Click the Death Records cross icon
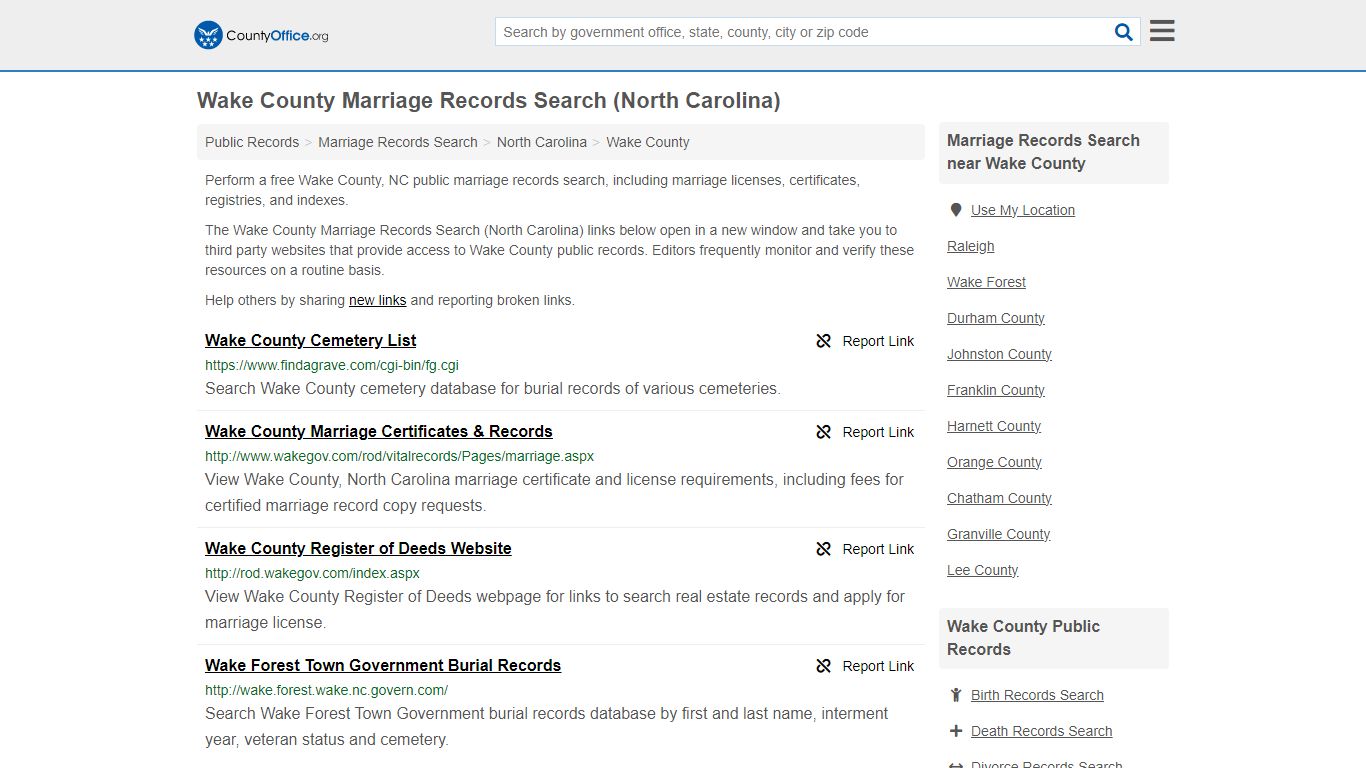 tap(956, 731)
